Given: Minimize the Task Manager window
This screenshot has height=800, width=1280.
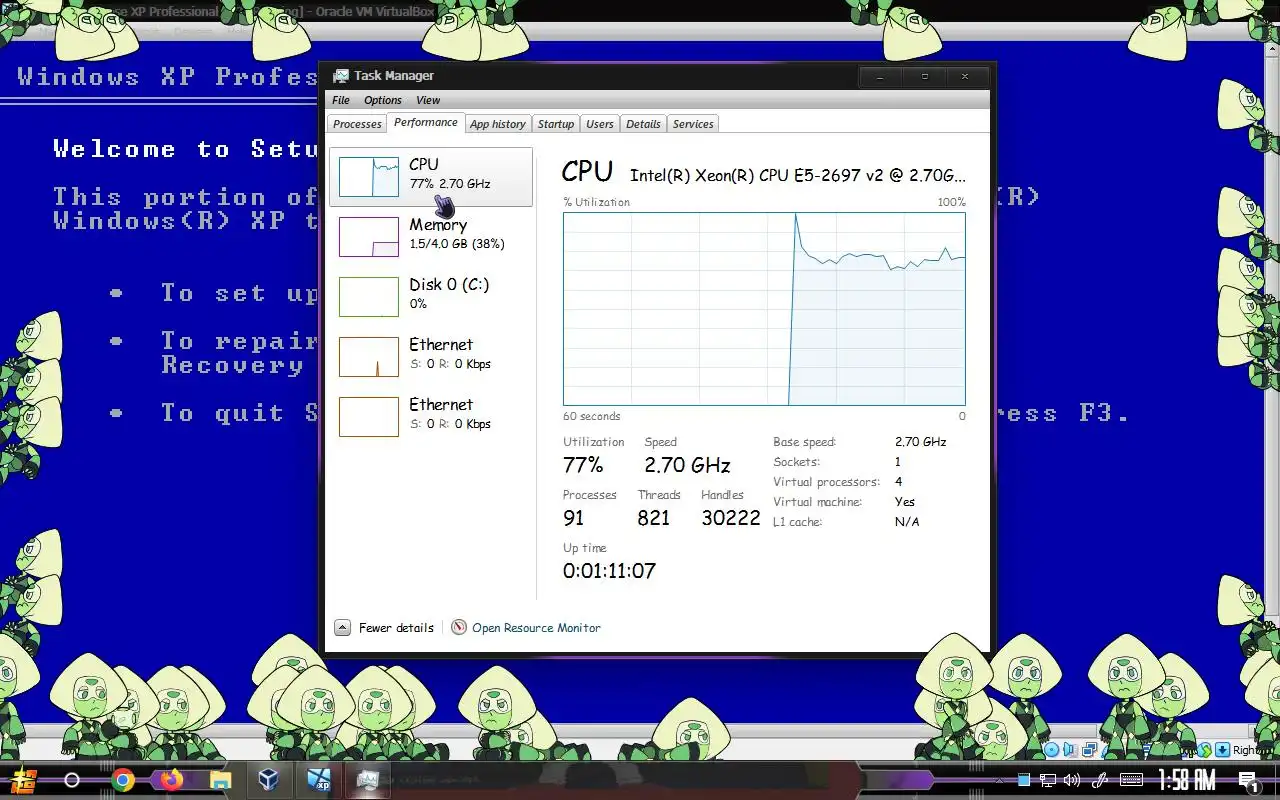Looking at the screenshot, I should (x=880, y=77).
